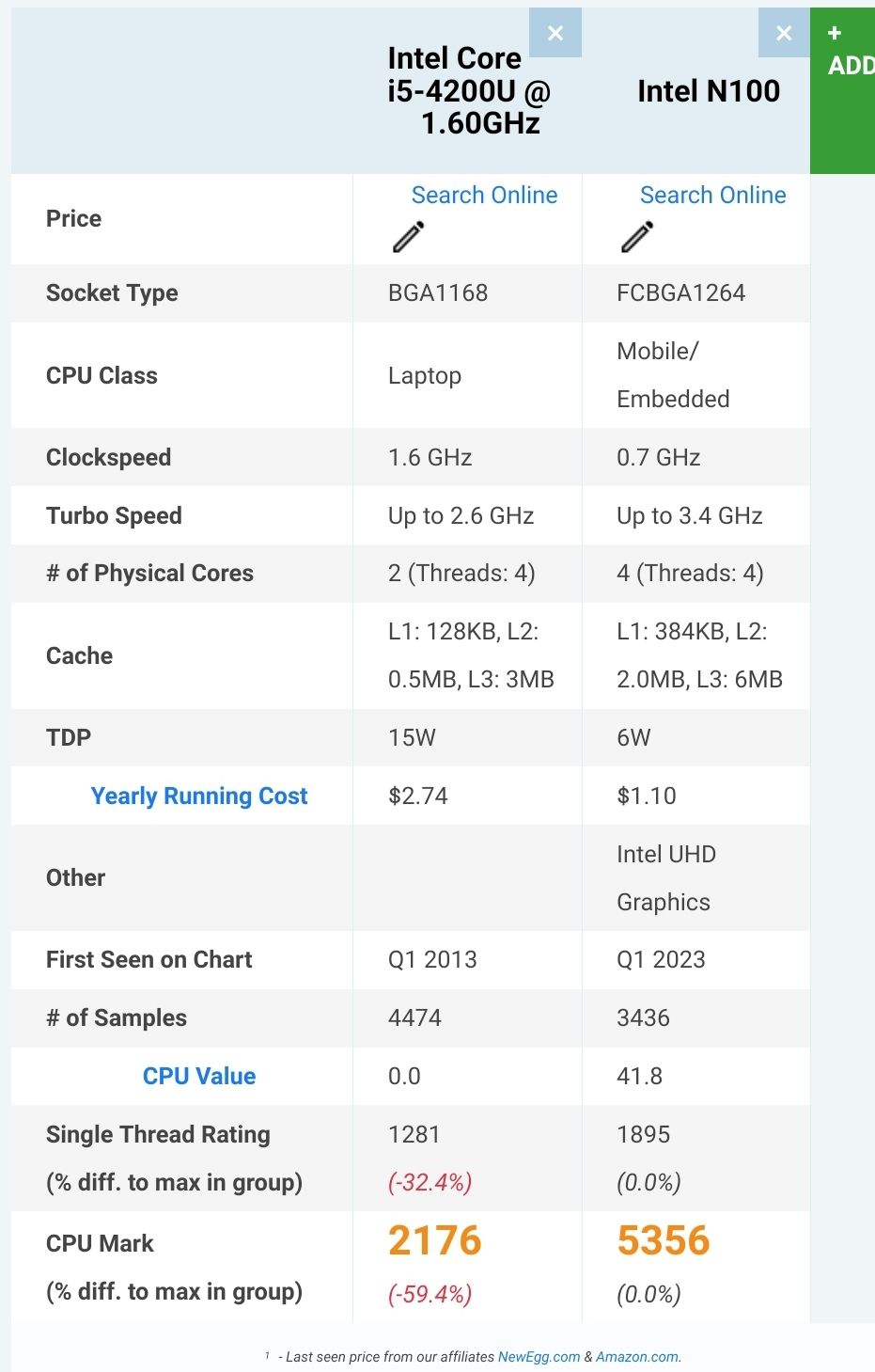Open Search Online for the Intel N100
Image resolution: width=875 pixels, height=1372 pixels.
[x=712, y=195]
